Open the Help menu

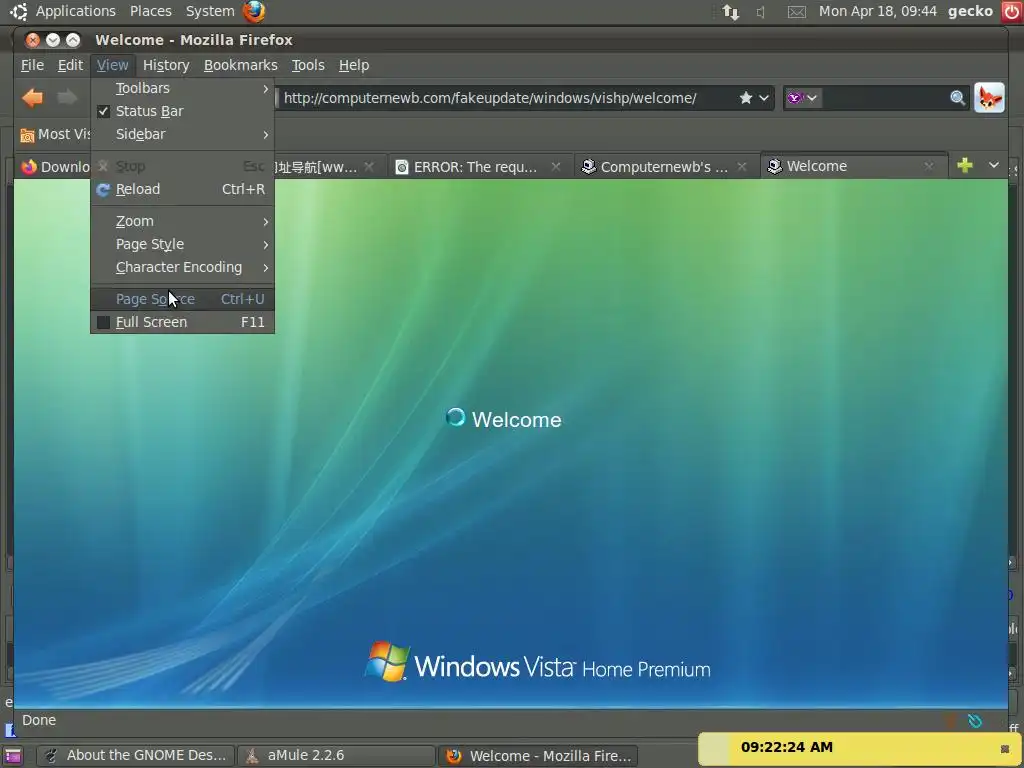pyautogui.click(x=354, y=65)
